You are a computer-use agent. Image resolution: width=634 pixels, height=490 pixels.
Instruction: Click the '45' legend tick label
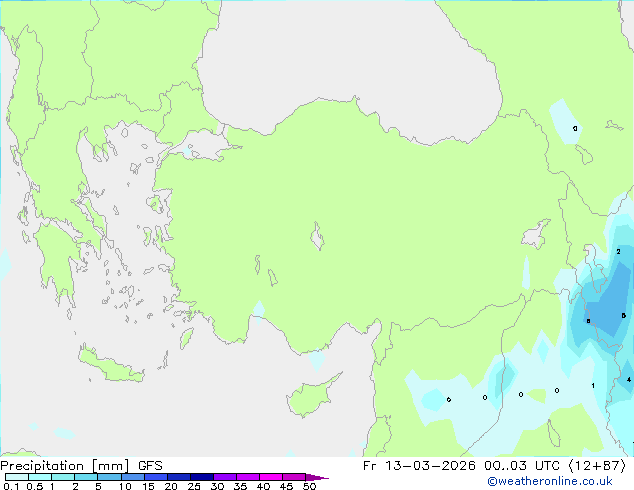coord(287,486)
